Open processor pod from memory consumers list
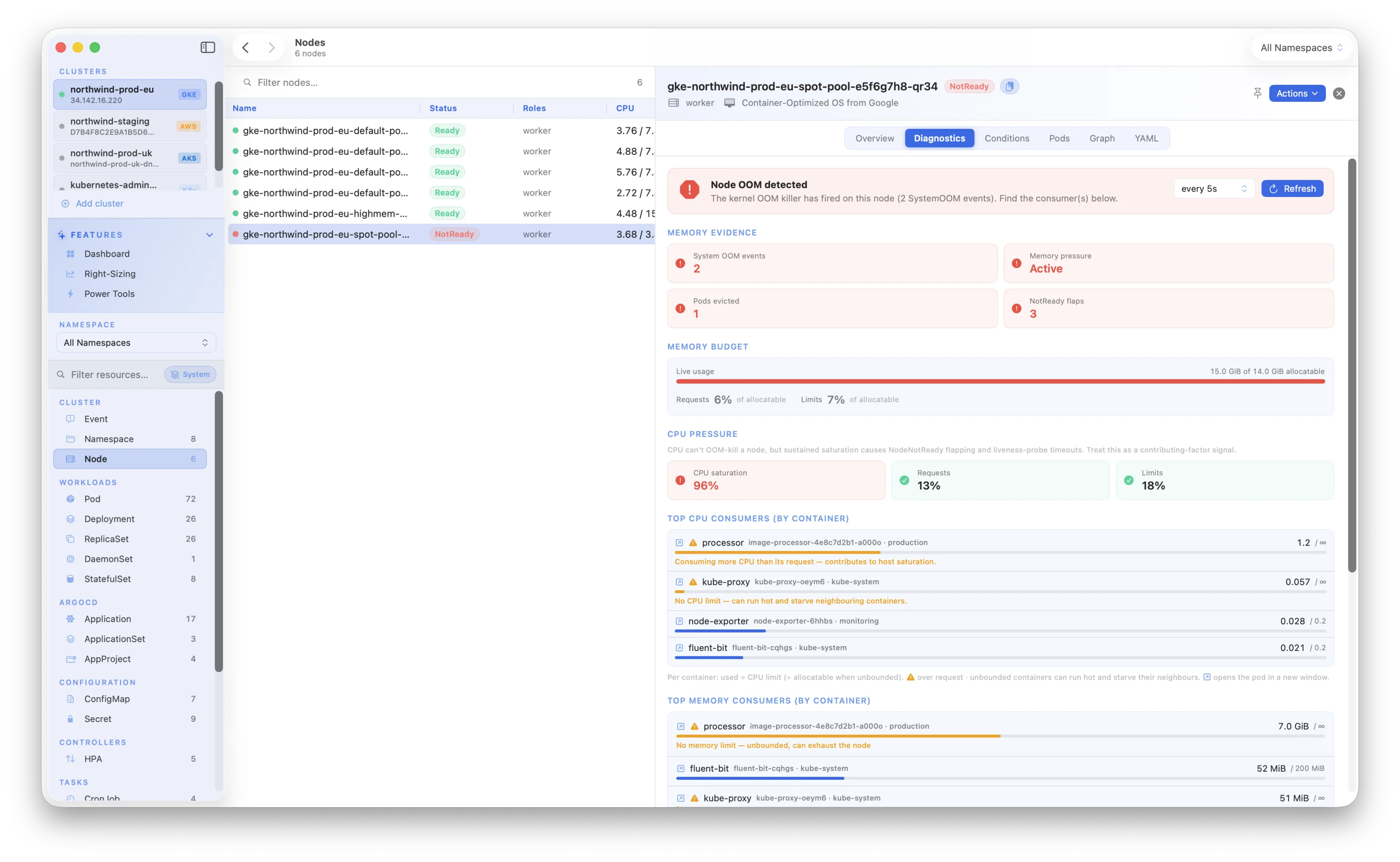 [680, 726]
